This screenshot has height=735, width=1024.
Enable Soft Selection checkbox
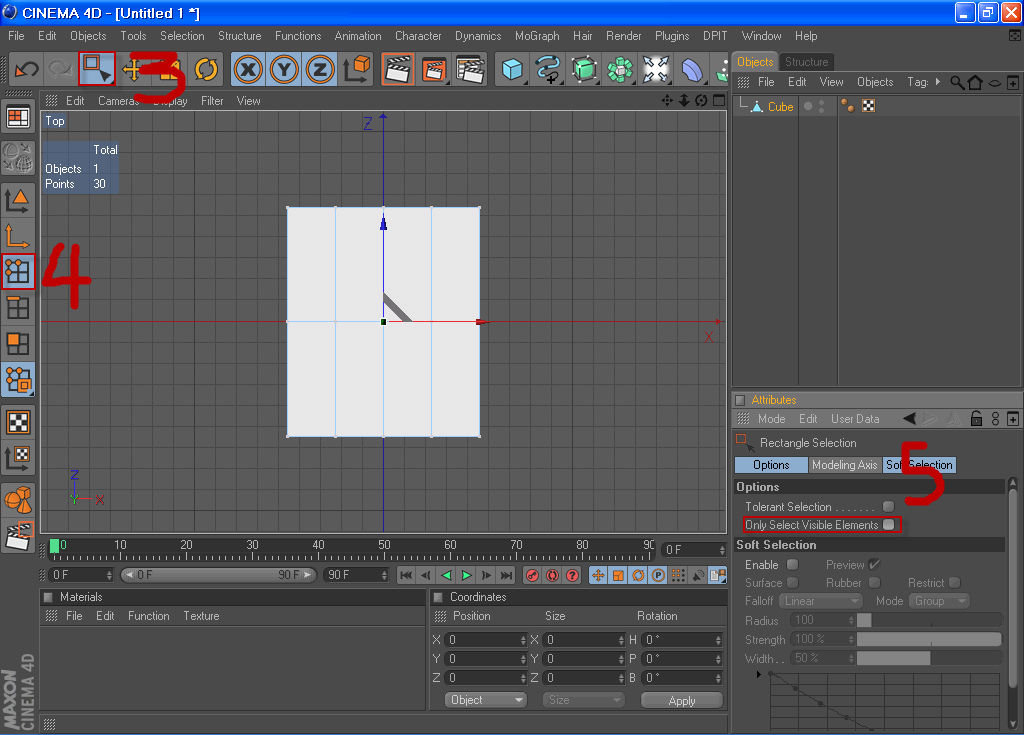coord(792,564)
